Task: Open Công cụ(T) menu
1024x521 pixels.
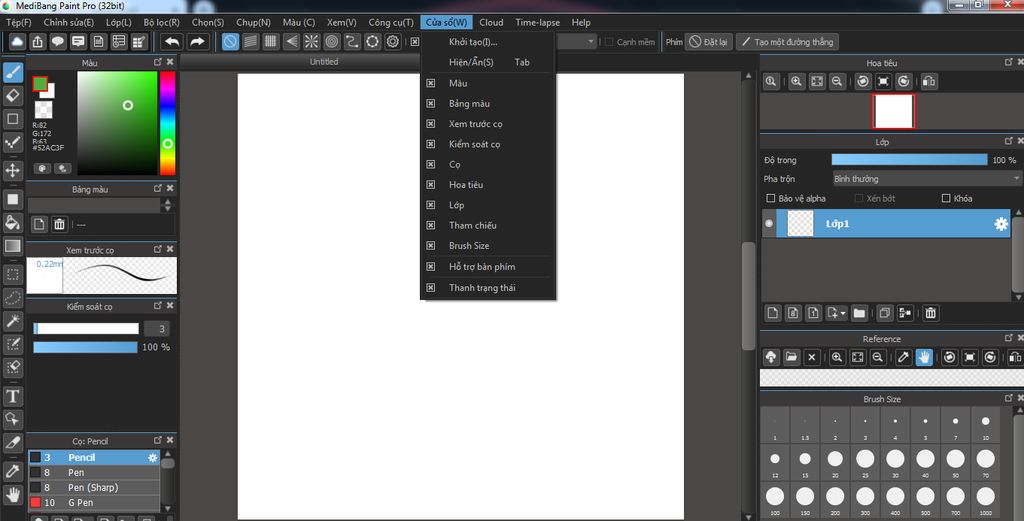Action: [391, 22]
